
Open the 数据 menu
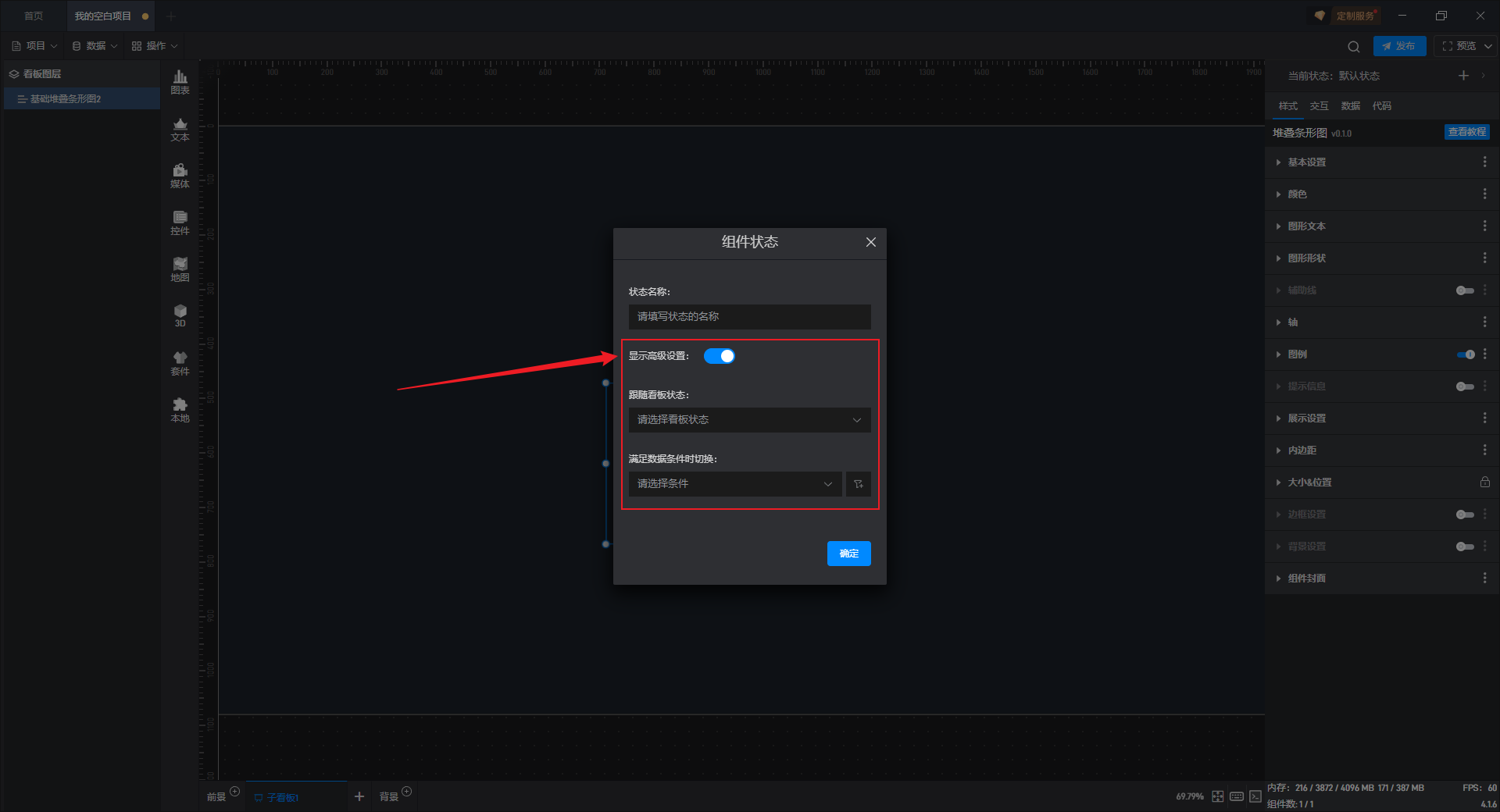(95, 46)
